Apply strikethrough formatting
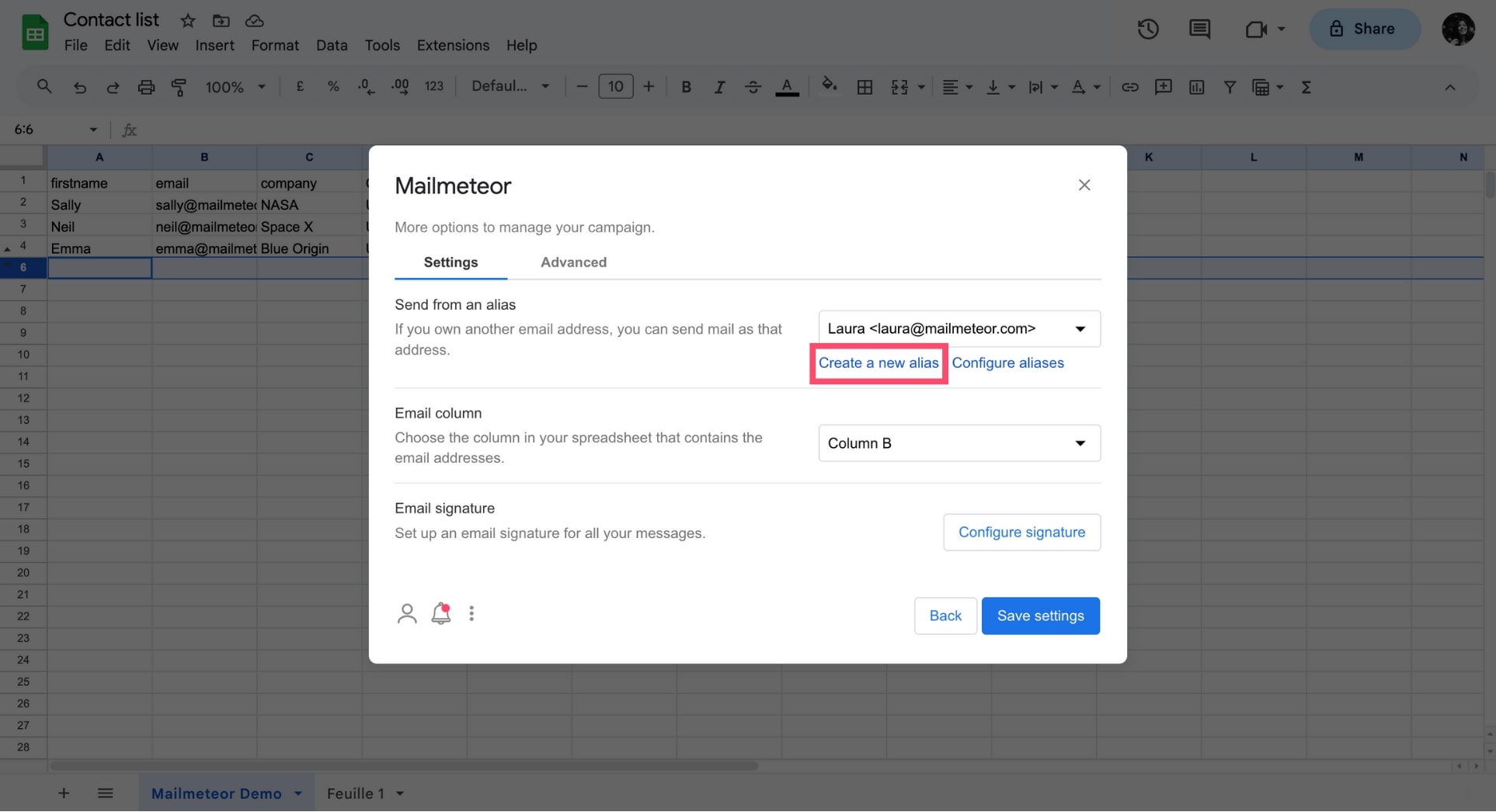The width and height of the screenshot is (1496, 812). pyautogui.click(x=753, y=87)
